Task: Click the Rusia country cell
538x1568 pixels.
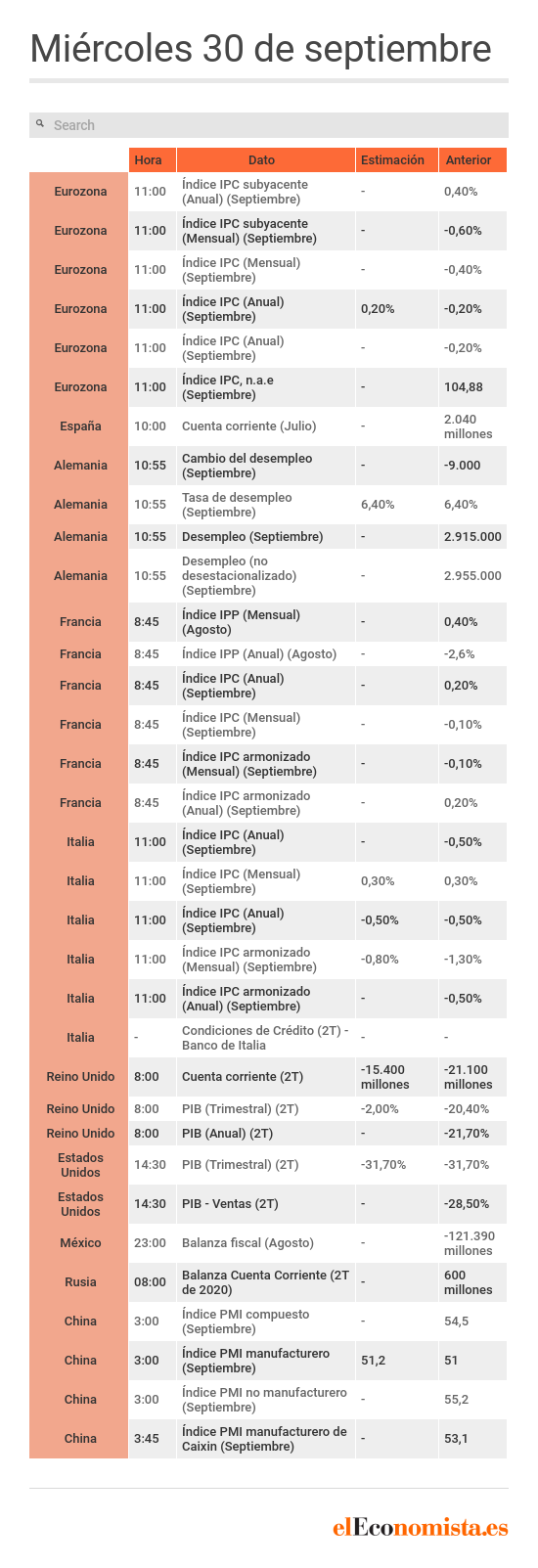Action: click(x=79, y=1282)
